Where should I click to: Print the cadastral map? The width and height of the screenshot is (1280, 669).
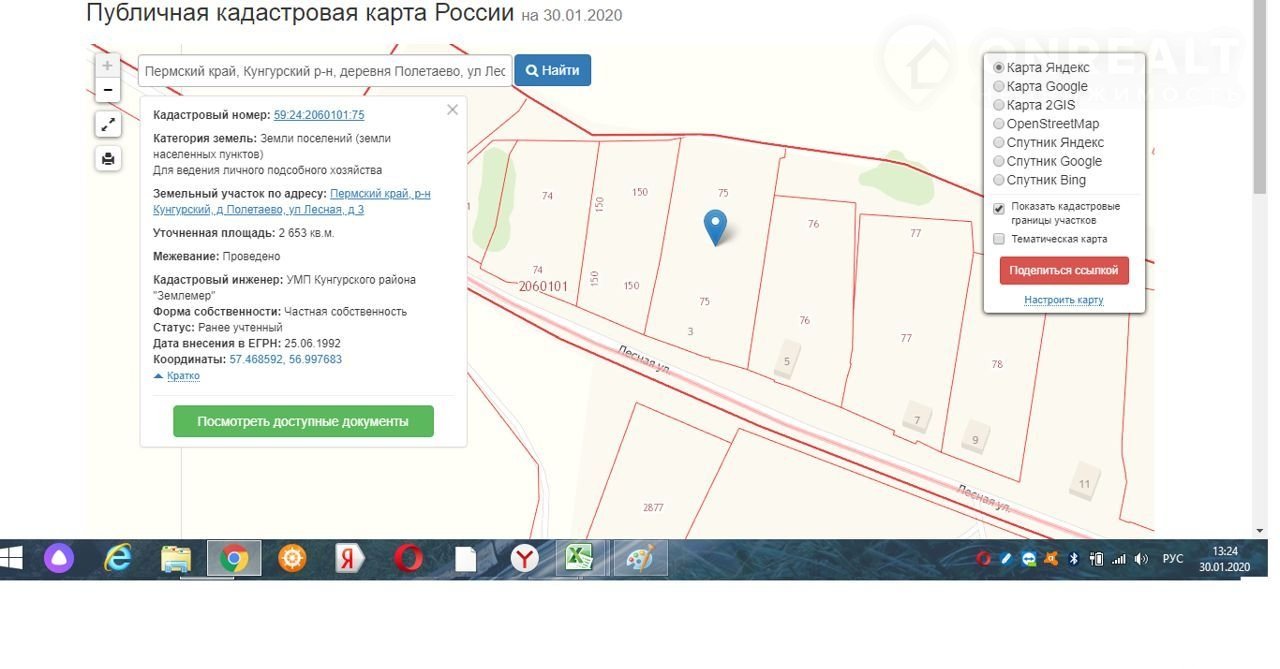[108, 158]
